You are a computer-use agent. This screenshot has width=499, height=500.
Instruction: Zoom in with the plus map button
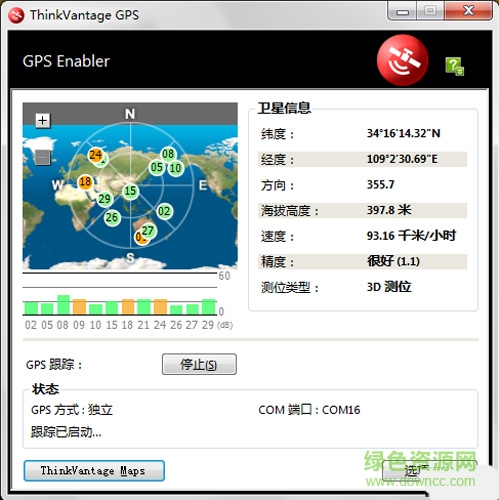[x=43, y=120]
